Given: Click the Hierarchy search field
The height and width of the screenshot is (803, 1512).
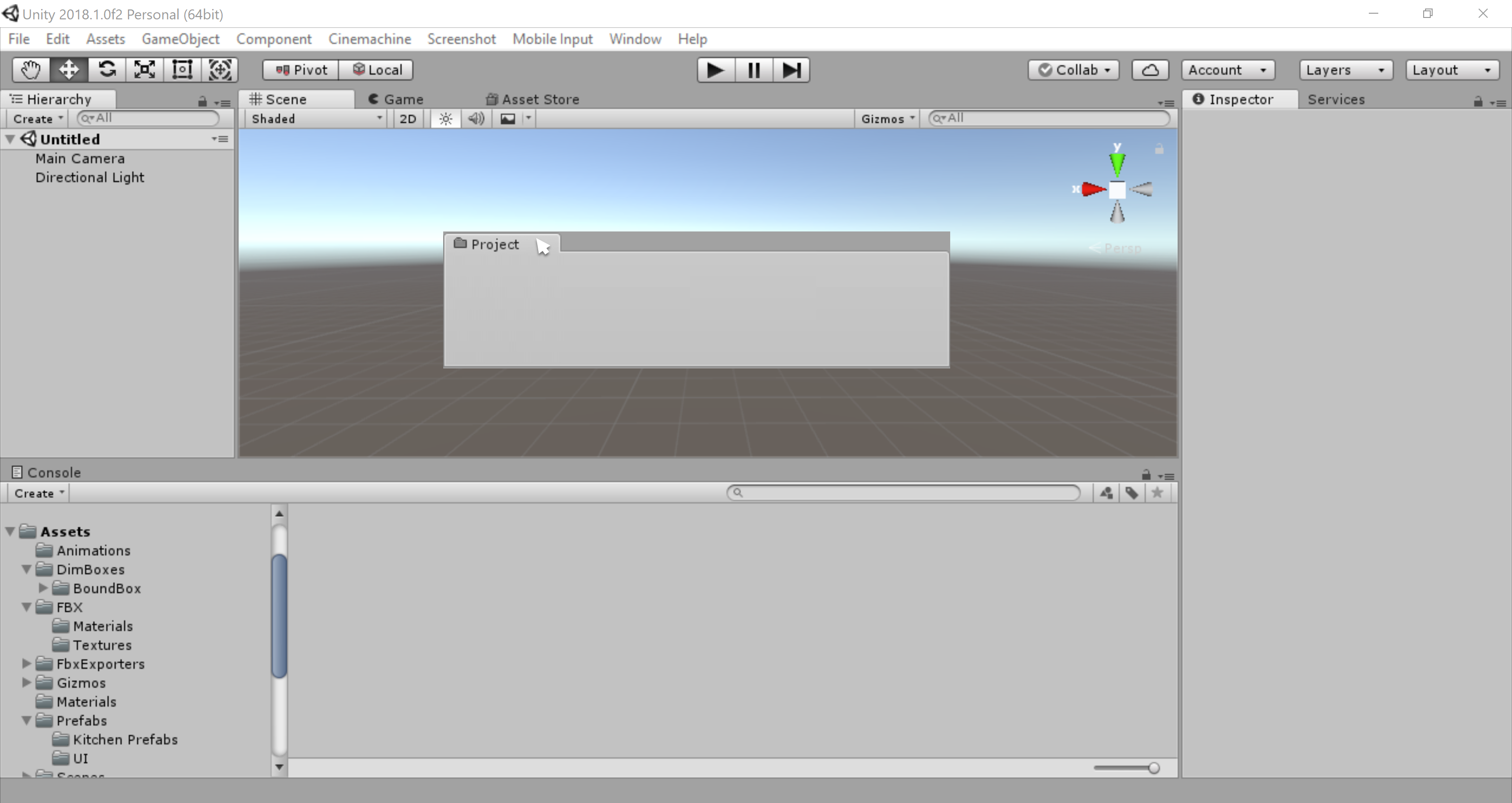Looking at the screenshot, I should pos(154,118).
